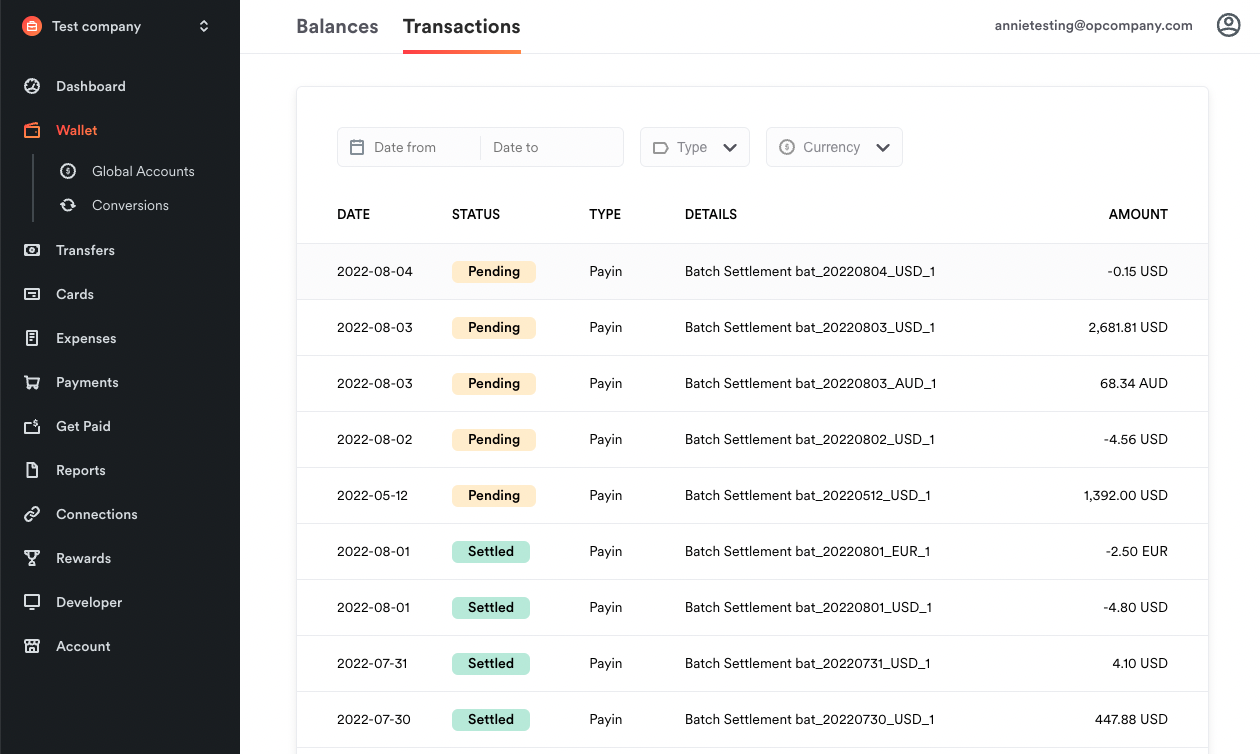Screen dimensions: 1260x754
Task: Open the Currency filter dropdown
Action: (834, 147)
